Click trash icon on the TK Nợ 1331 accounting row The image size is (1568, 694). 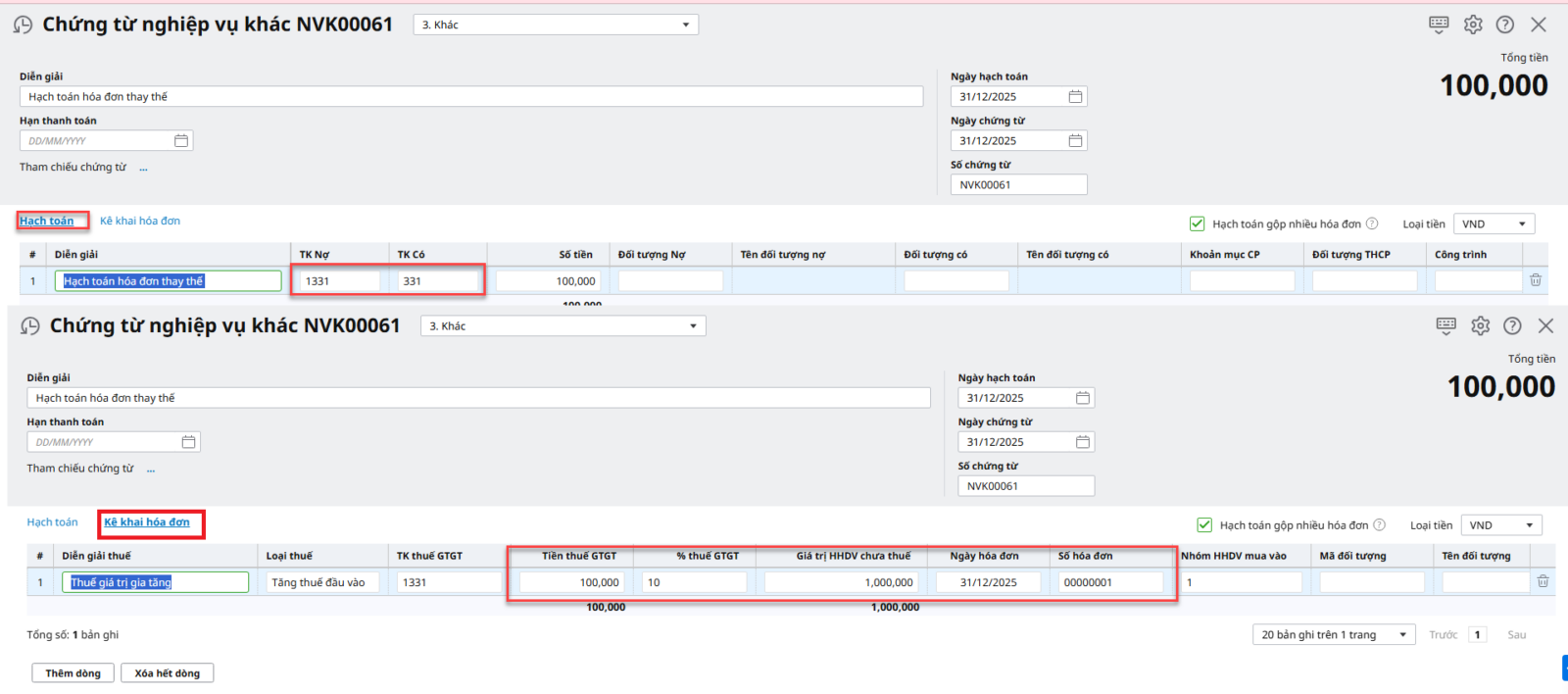pos(1536,280)
